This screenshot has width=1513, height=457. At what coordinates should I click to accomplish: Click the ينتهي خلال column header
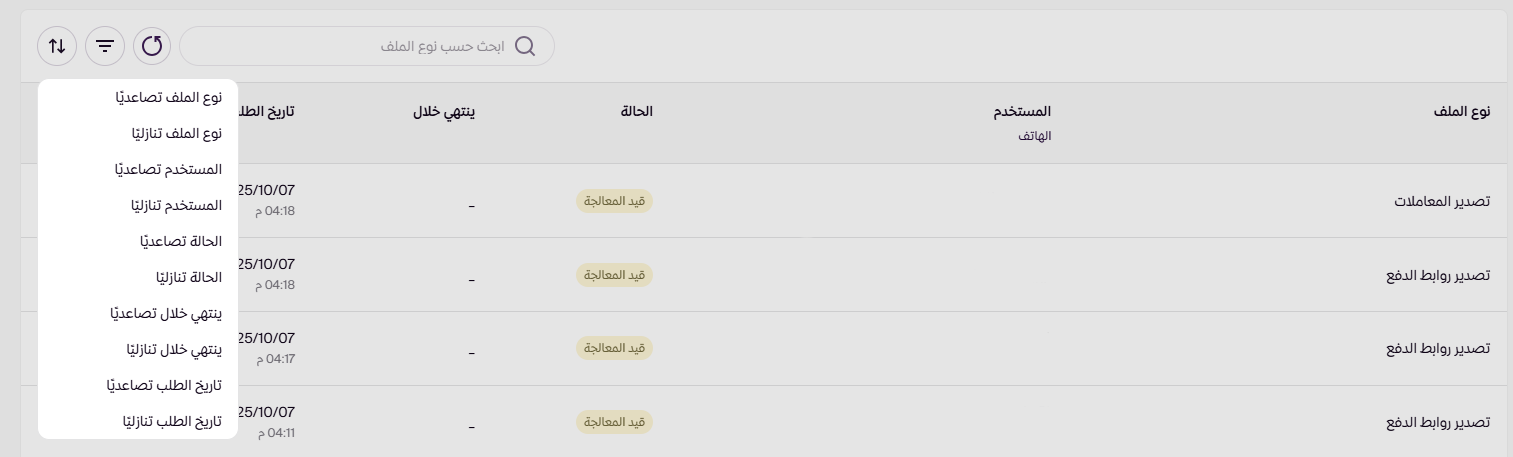point(443,112)
